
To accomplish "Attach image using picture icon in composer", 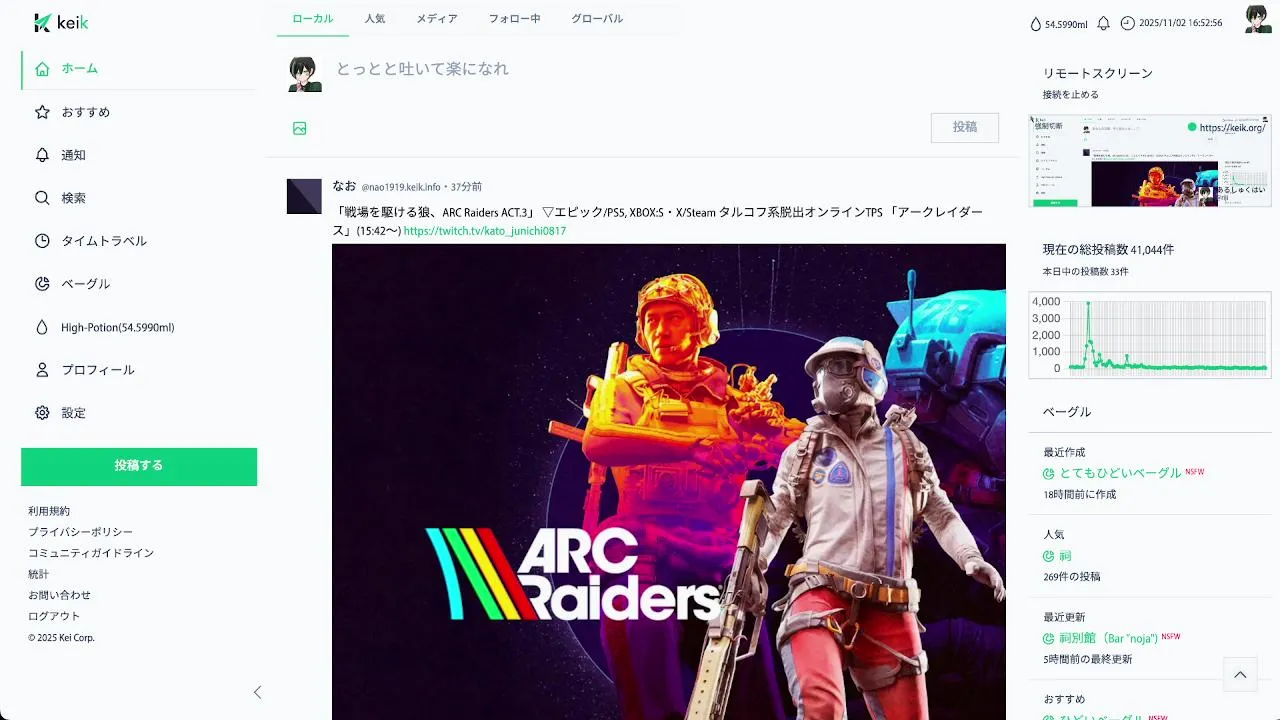I will point(300,128).
